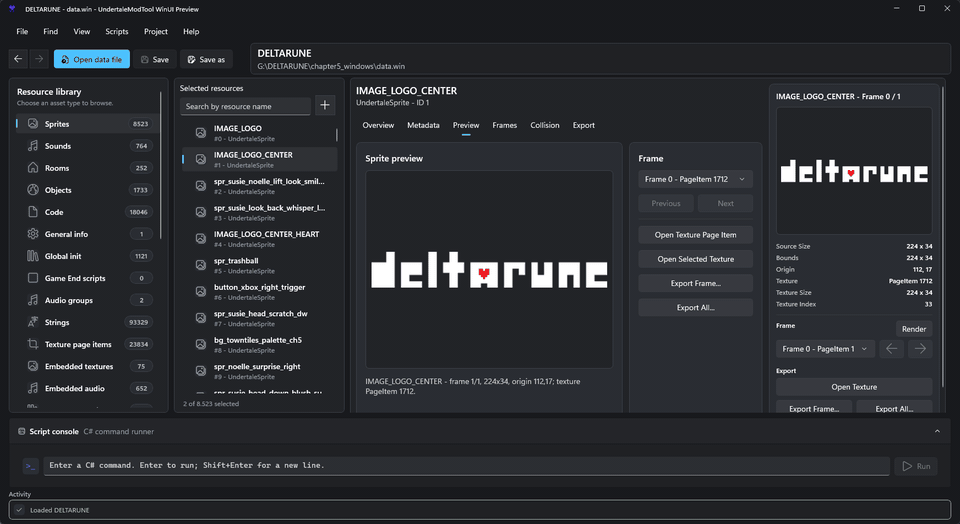This screenshot has height=524, width=960.
Task: Click the Audio groups icon
Action: [33, 300]
